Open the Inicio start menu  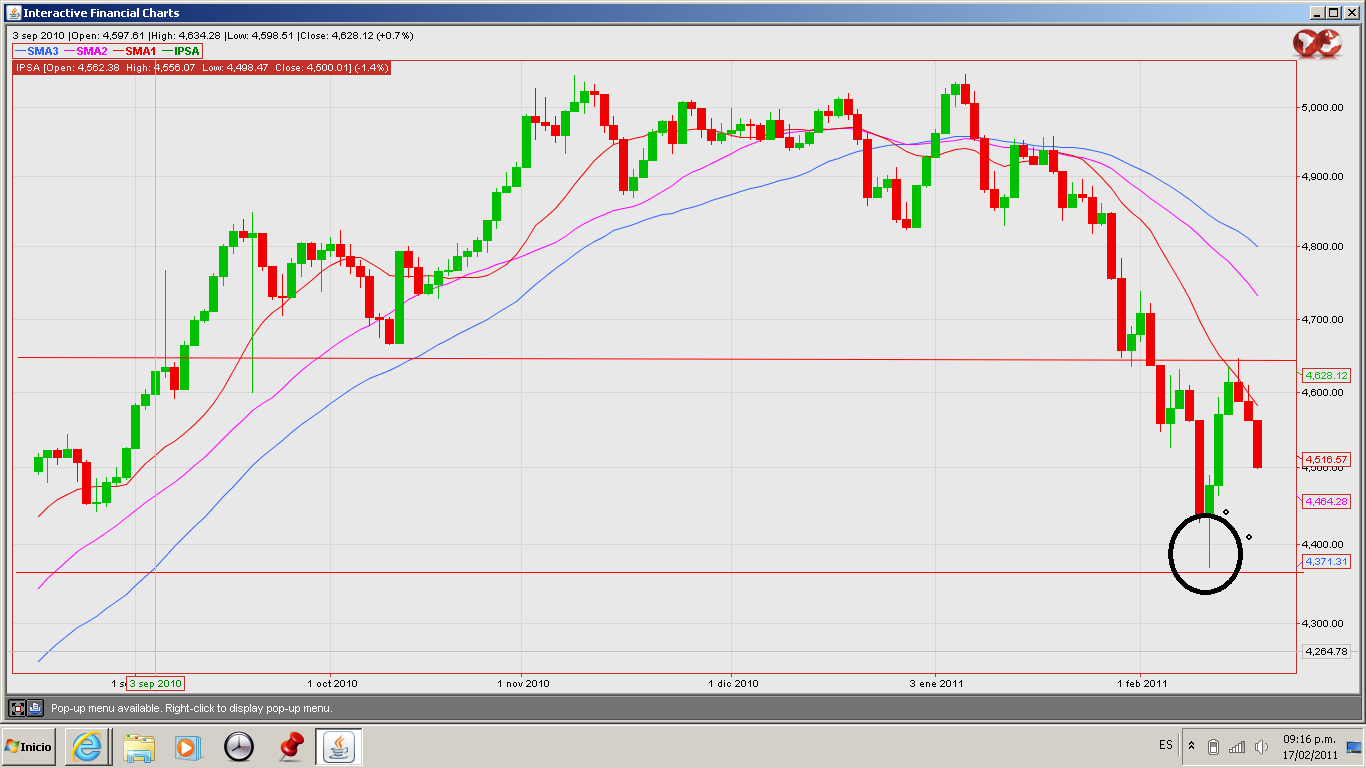click(x=30, y=747)
